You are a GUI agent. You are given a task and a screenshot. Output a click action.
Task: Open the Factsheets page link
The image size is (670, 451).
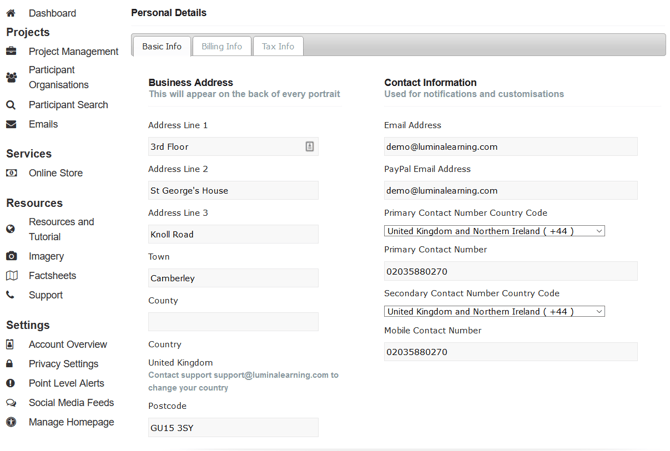(52, 276)
